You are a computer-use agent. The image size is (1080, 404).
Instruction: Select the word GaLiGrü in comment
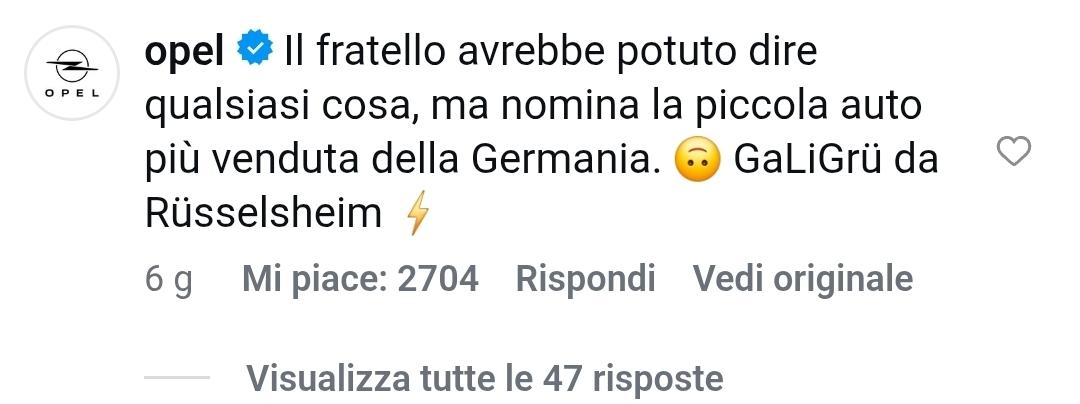click(x=804, y=159)
